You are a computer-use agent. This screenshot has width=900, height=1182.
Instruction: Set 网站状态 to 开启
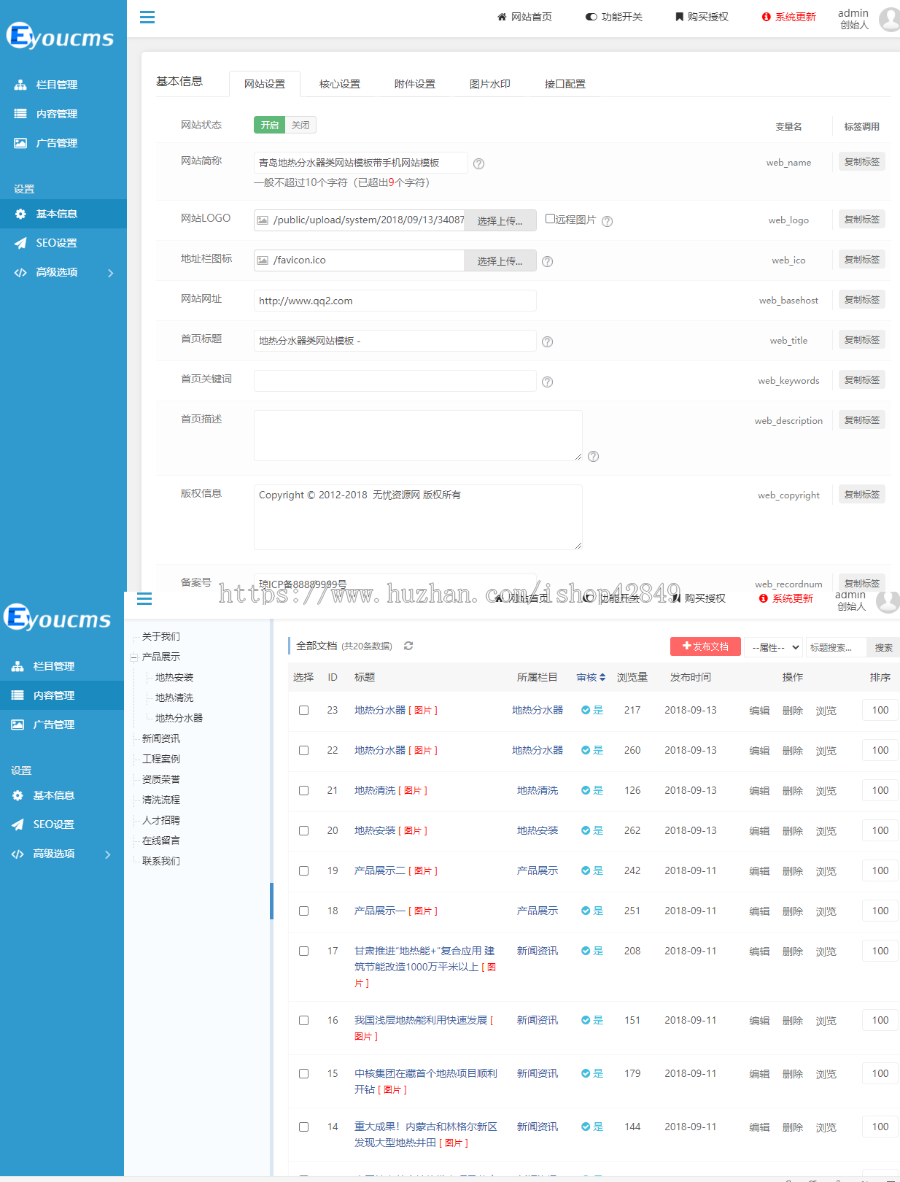click(269, 125)
